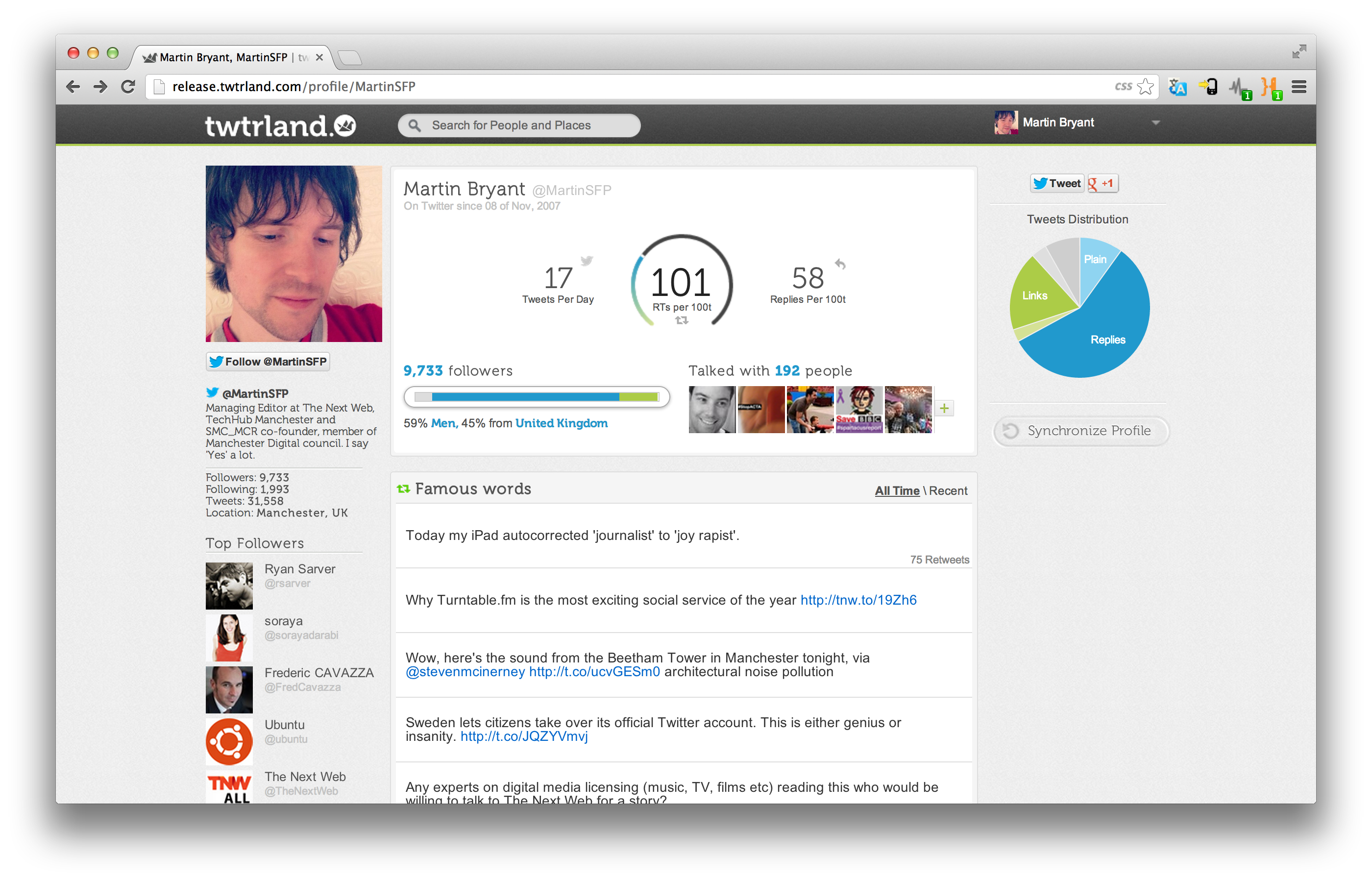This screenshot has width=1372, height=881.
Task: Open Frederic CAVAZZA's follower avatar
Action: point(229,690)
